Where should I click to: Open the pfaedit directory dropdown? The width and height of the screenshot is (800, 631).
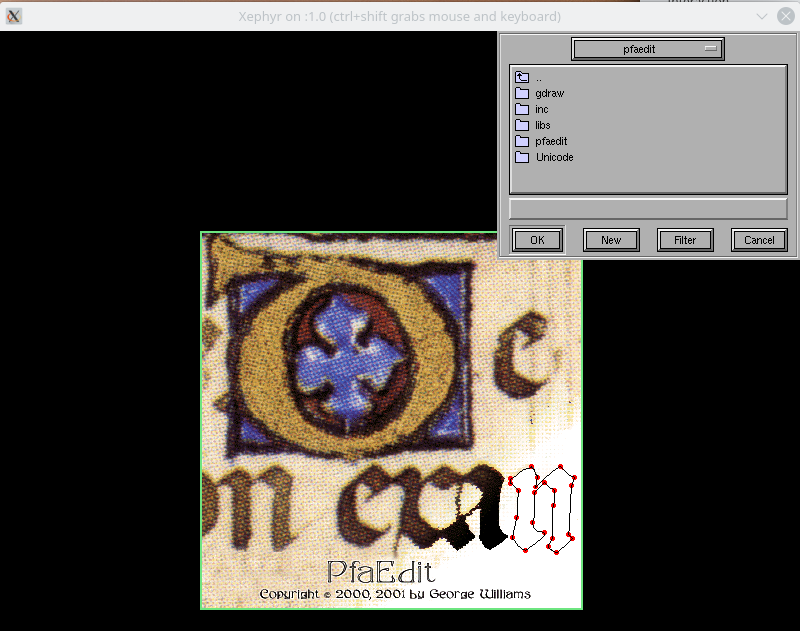(647, 49)
